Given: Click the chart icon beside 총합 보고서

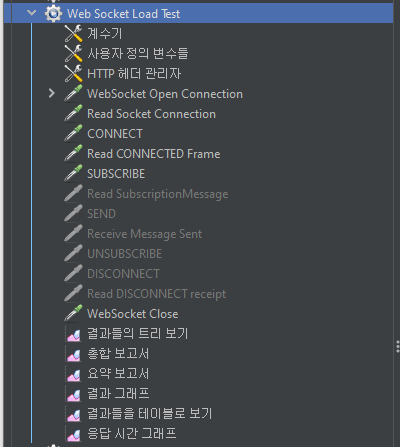Looking at the screenshot, I should [x=74, y=355].
